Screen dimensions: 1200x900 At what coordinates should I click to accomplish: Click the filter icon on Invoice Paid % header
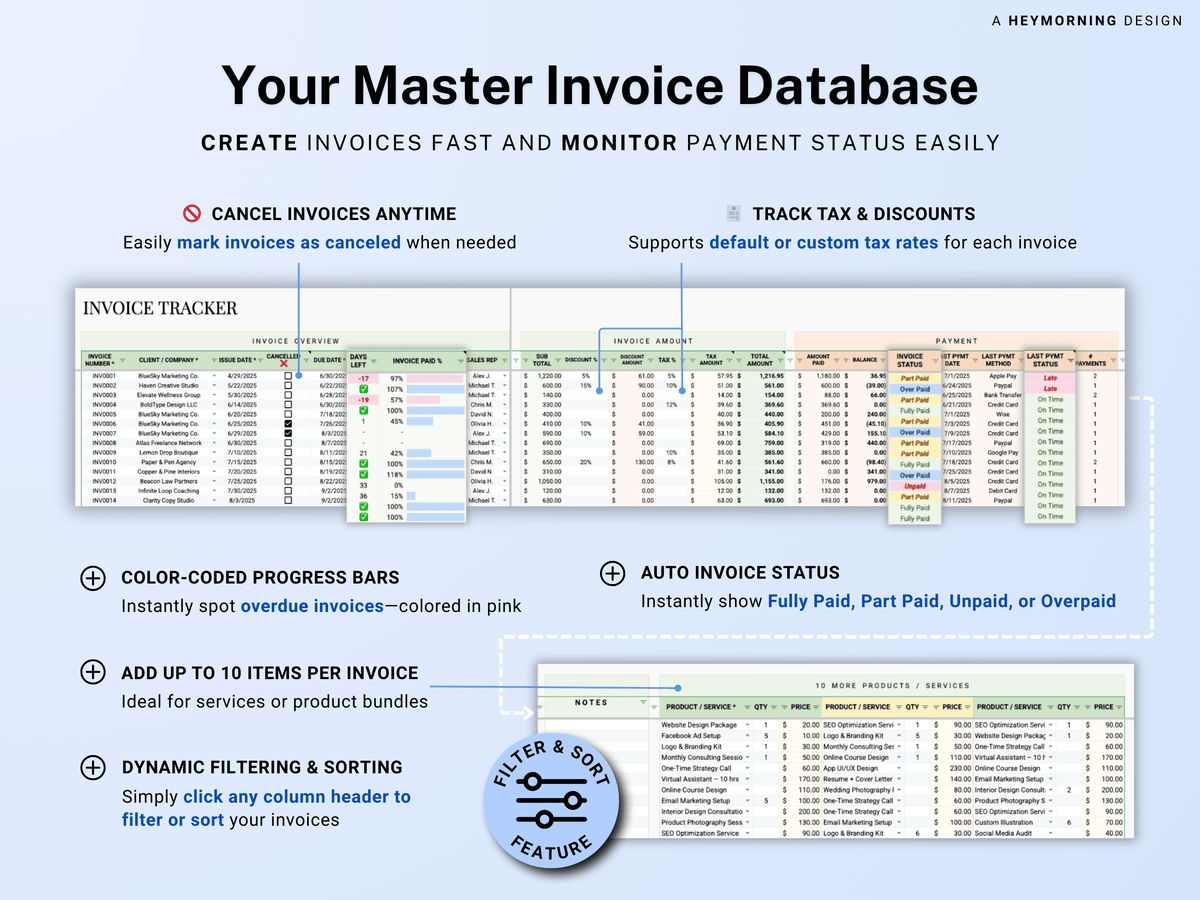(x=461, y=361)
